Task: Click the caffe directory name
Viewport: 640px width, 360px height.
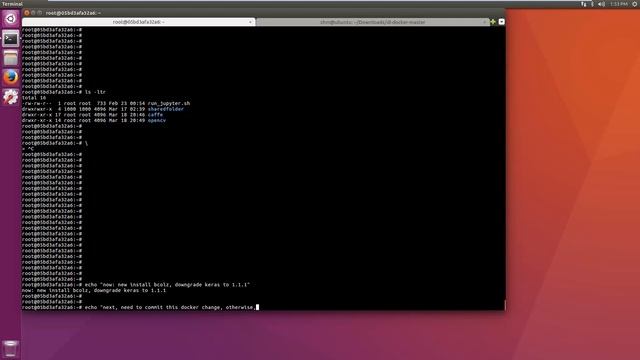Action: (x=155, y=115)
